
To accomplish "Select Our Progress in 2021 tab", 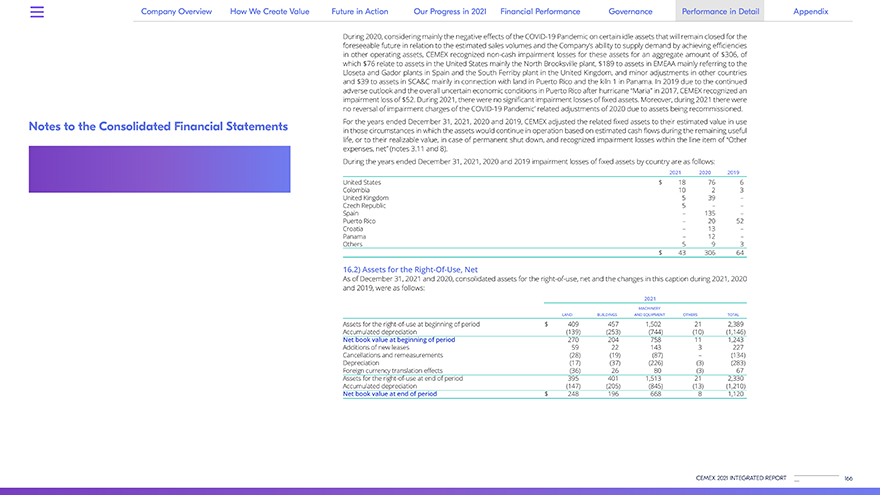I will click(449, 11).
